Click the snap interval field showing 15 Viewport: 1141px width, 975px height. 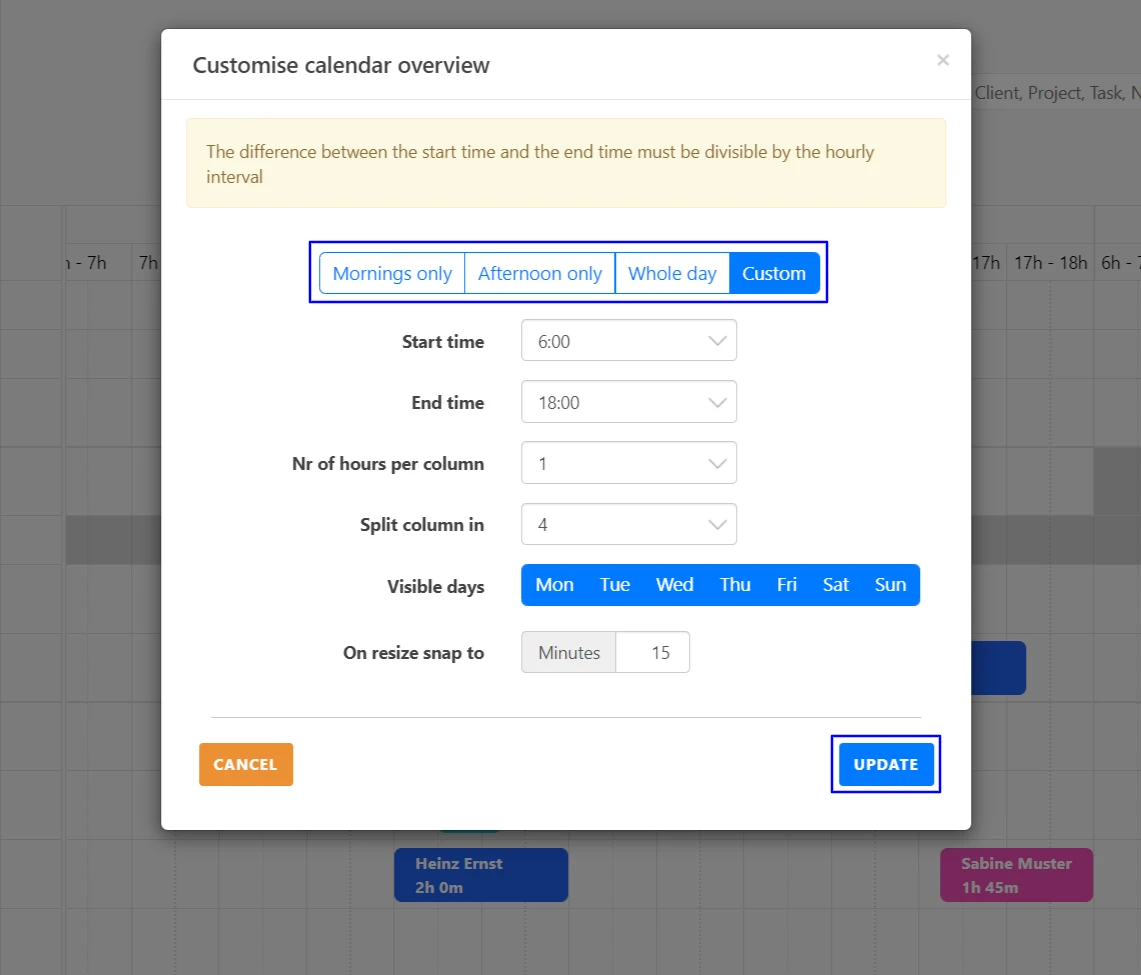pyautogui.click(x=652, y=652)
